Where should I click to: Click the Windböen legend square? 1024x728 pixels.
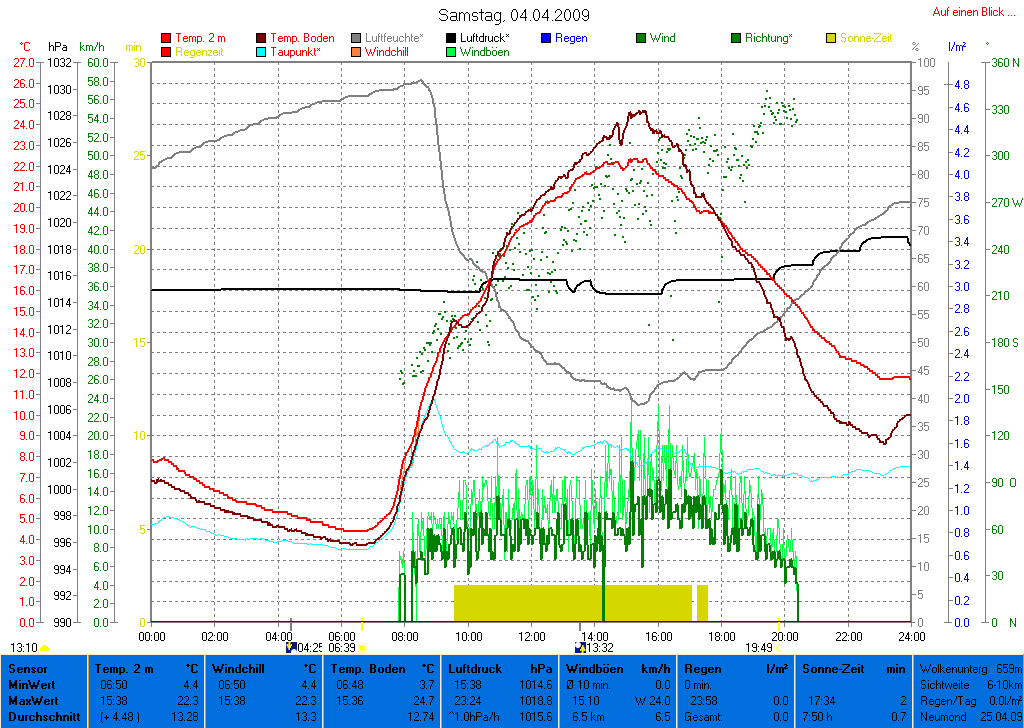453,52
